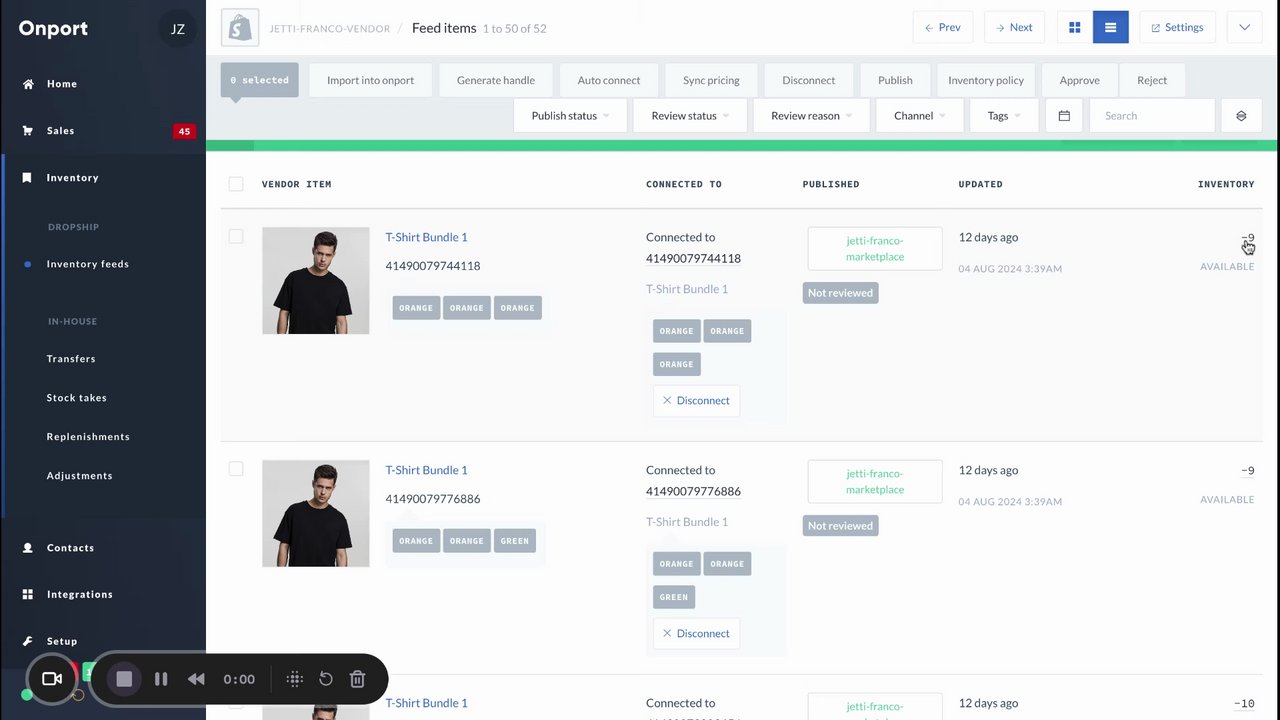Click the 0 selected indicator

click(260, 80)
